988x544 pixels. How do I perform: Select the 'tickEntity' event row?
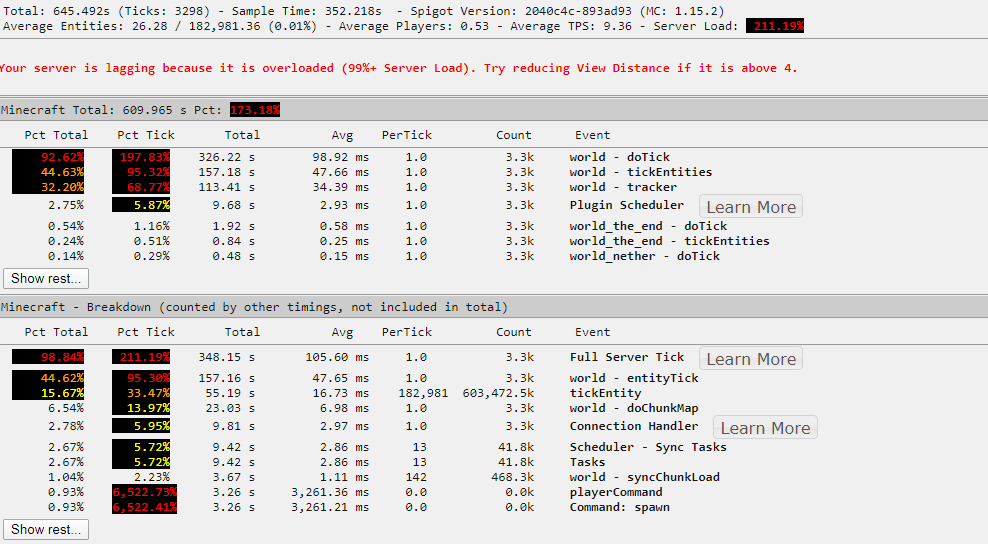605,393
